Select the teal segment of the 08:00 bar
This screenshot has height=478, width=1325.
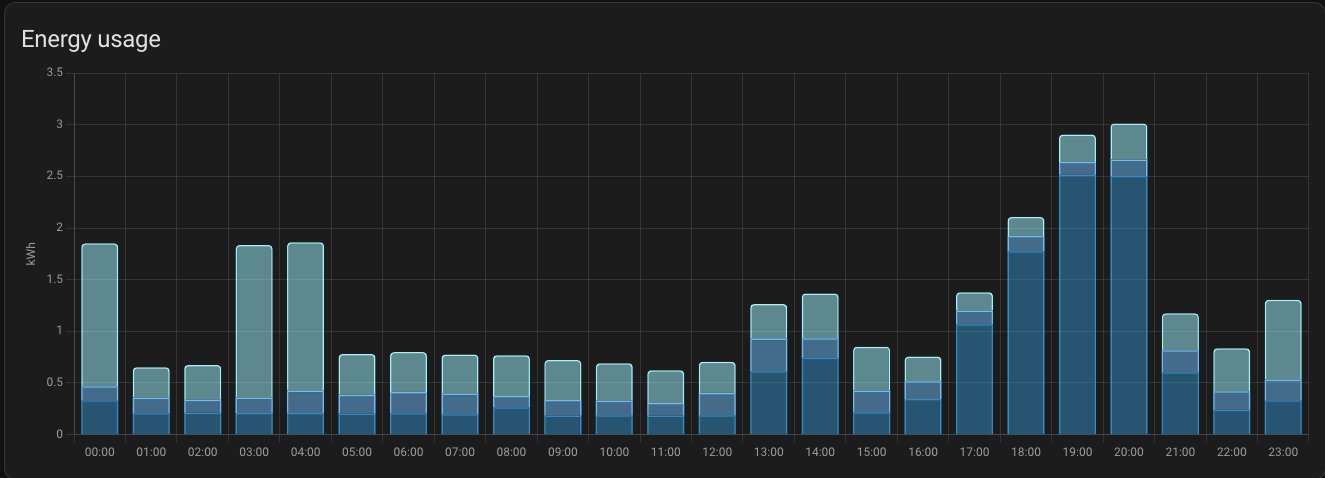511,376
